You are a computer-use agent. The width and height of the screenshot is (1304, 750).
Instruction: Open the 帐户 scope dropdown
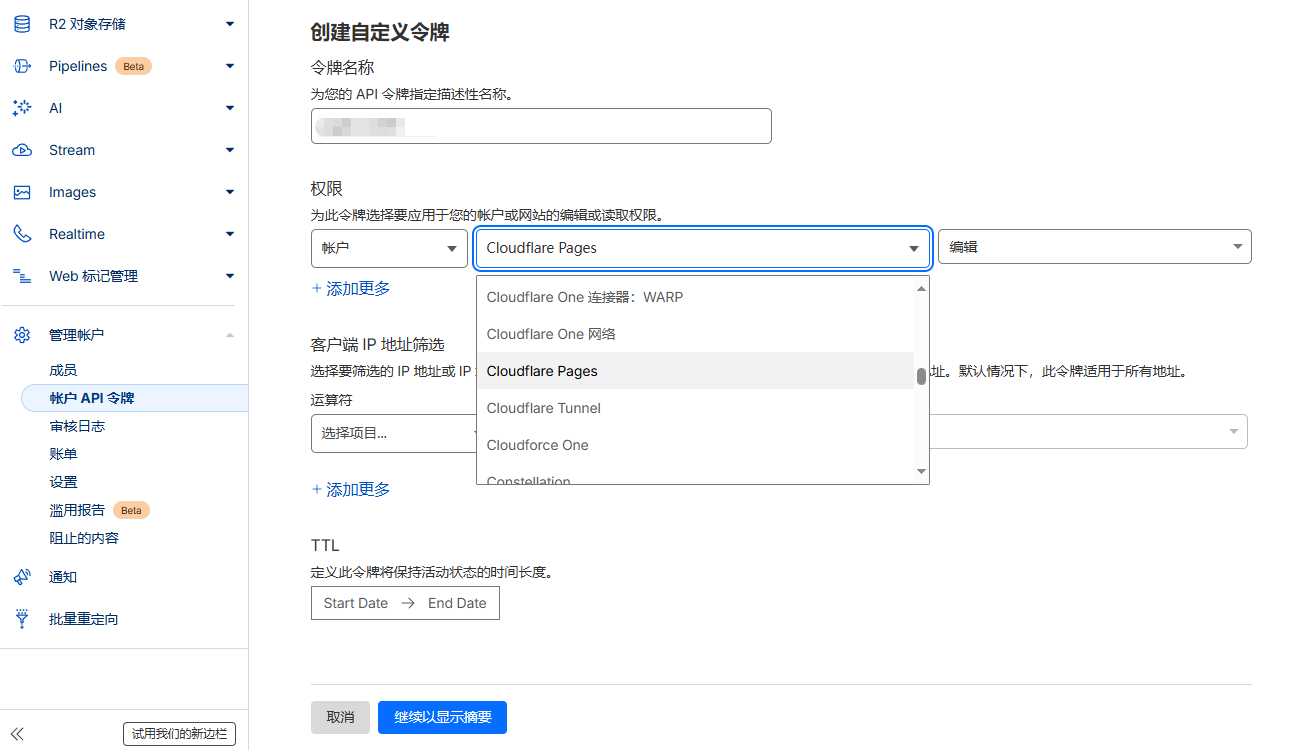click(389, 248)
